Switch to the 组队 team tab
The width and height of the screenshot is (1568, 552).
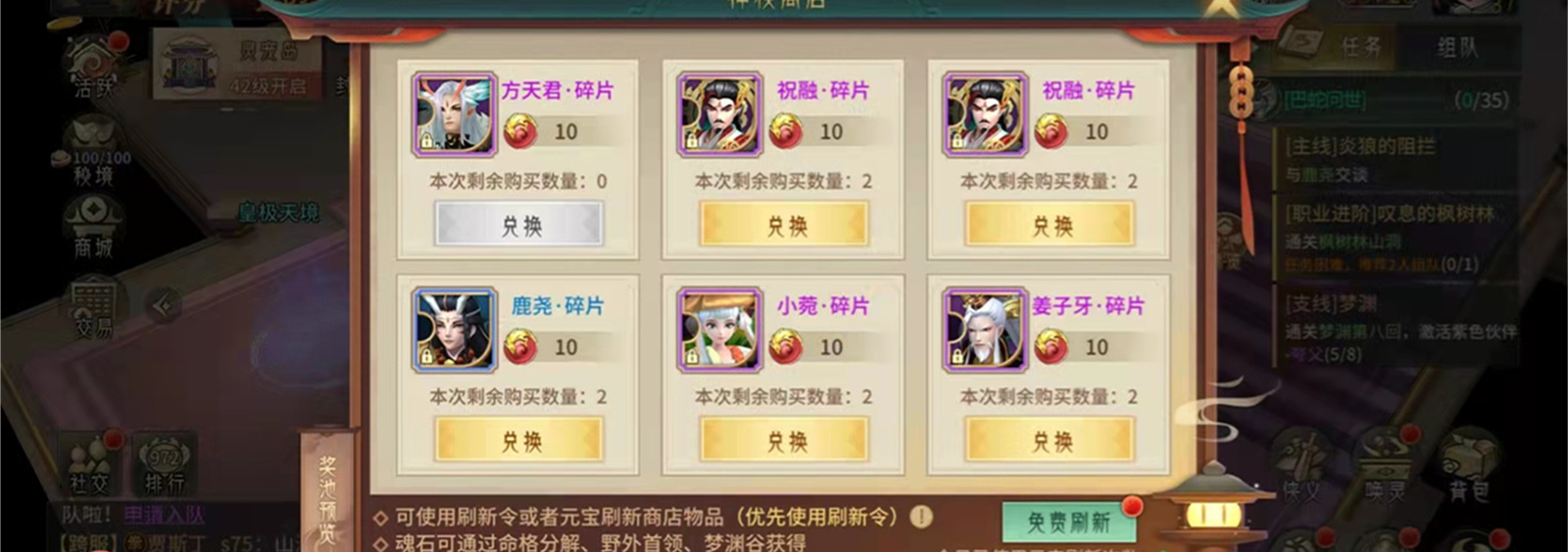(x=1457, y=47)
